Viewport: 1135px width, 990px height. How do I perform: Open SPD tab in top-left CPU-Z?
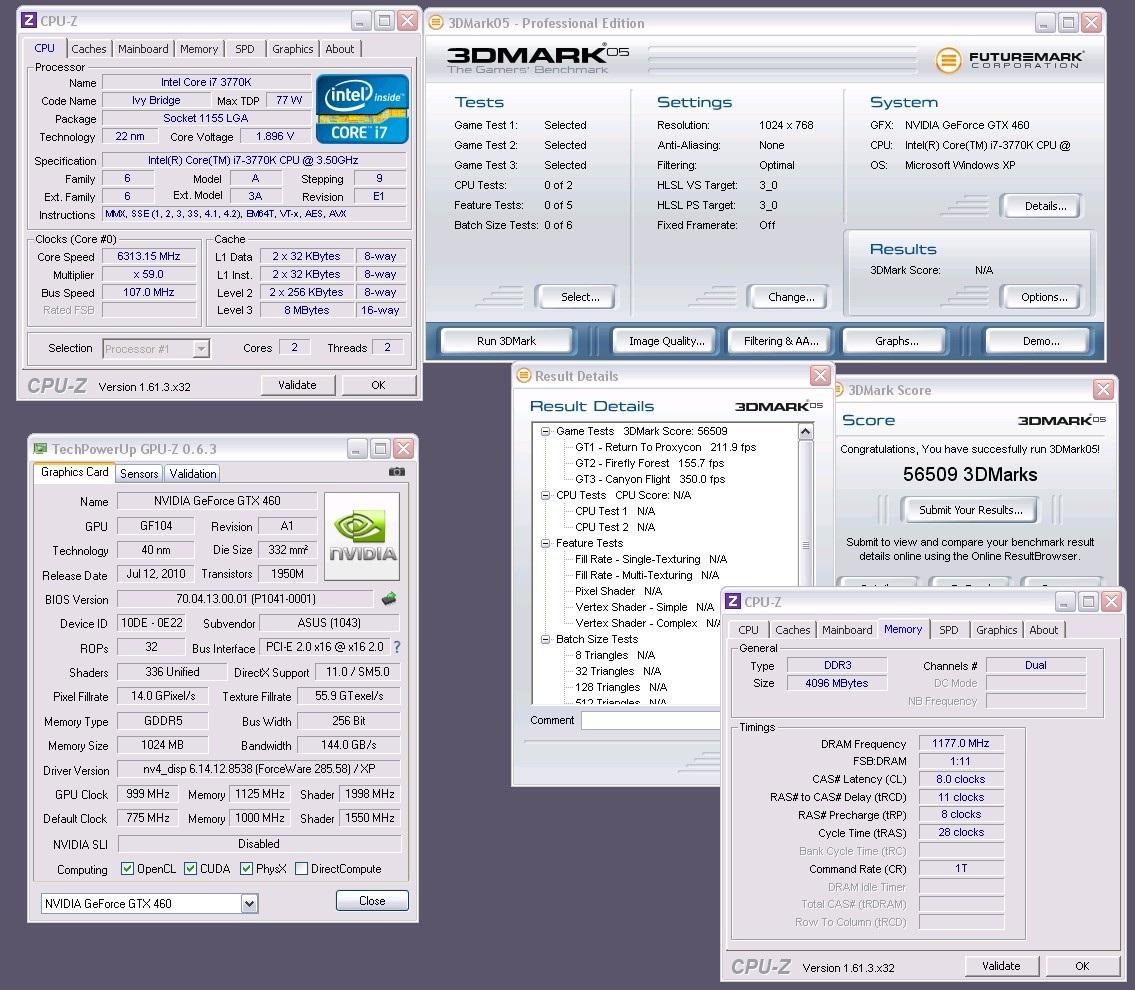pyautogui.click(x=245, y=48)
